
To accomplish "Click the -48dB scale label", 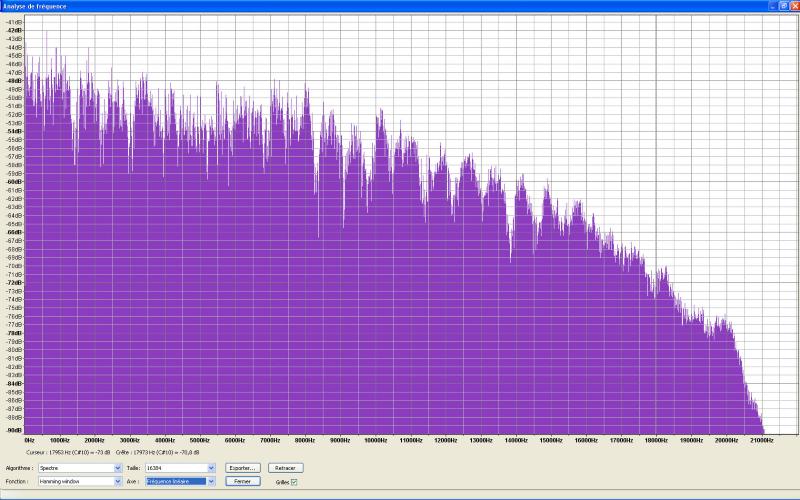I will (15, 81).
